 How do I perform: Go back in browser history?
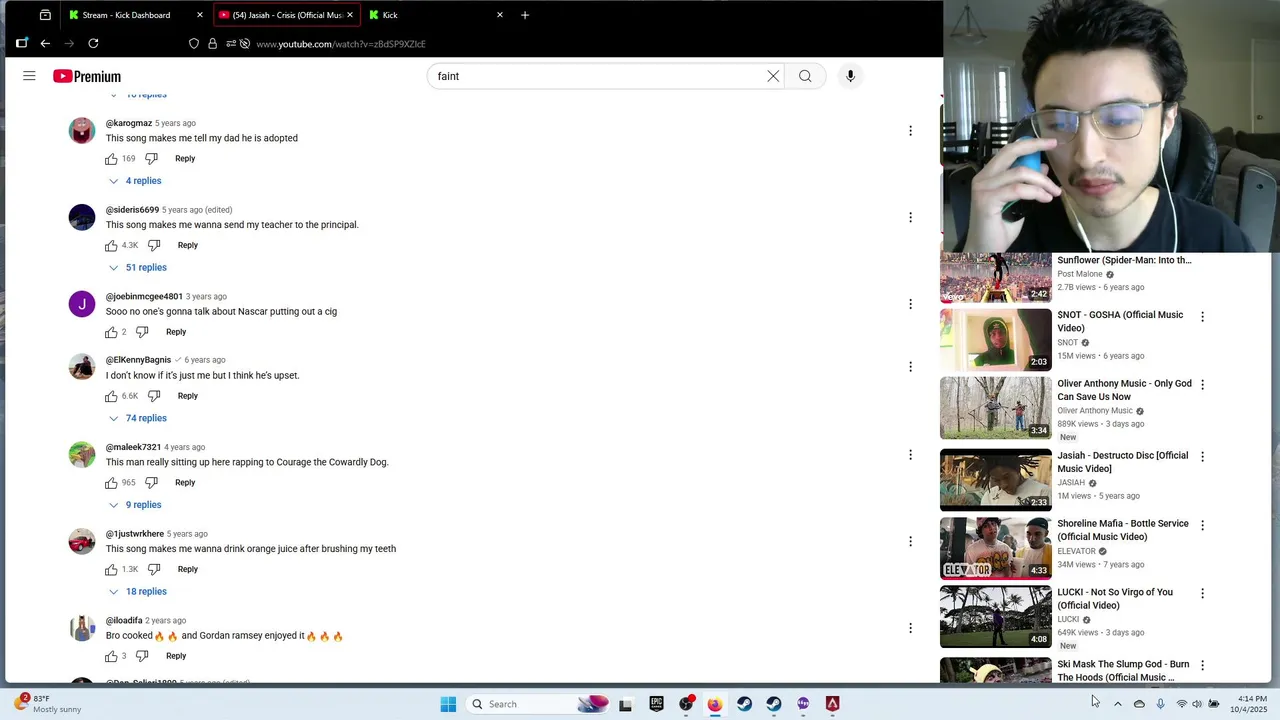click(x=45, y=43)
